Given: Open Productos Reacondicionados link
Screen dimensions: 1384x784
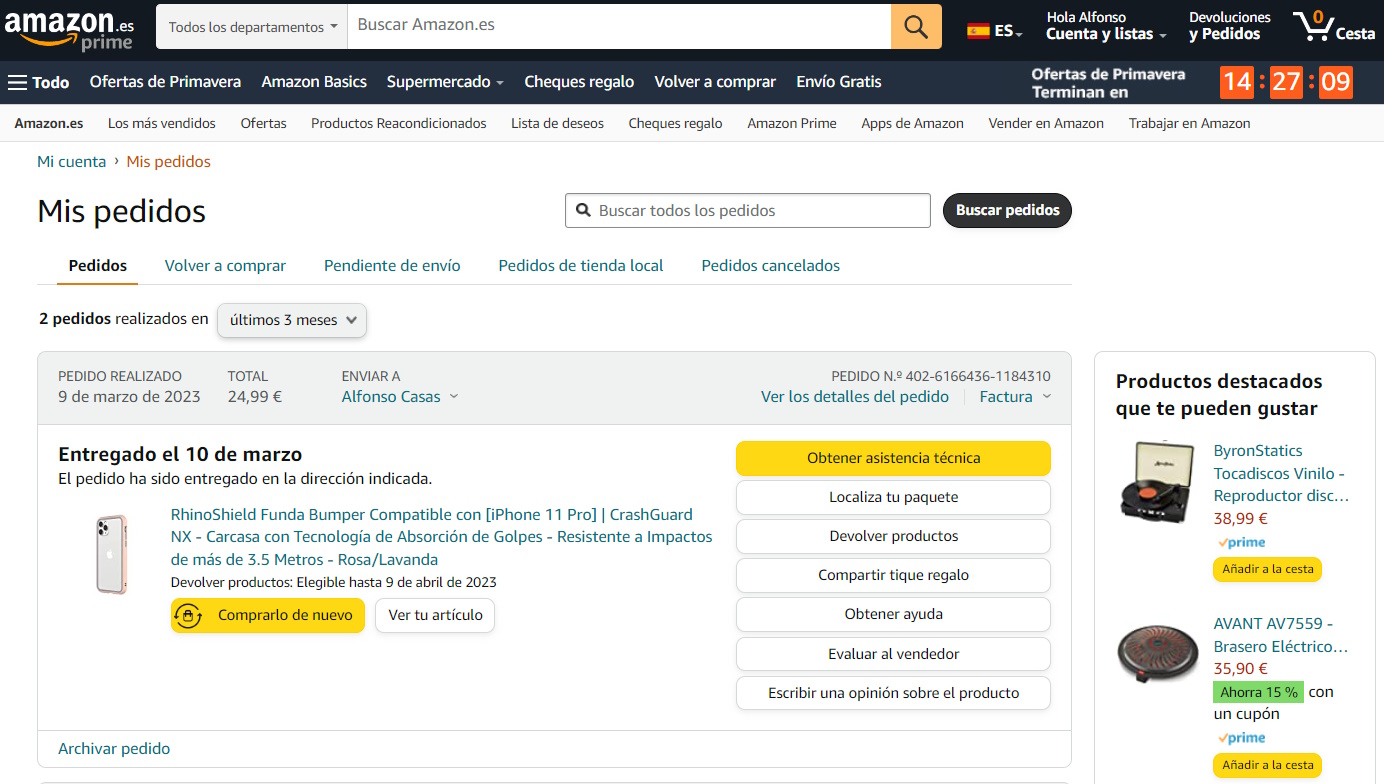Looking at the screenshot, I should point(399,123).
